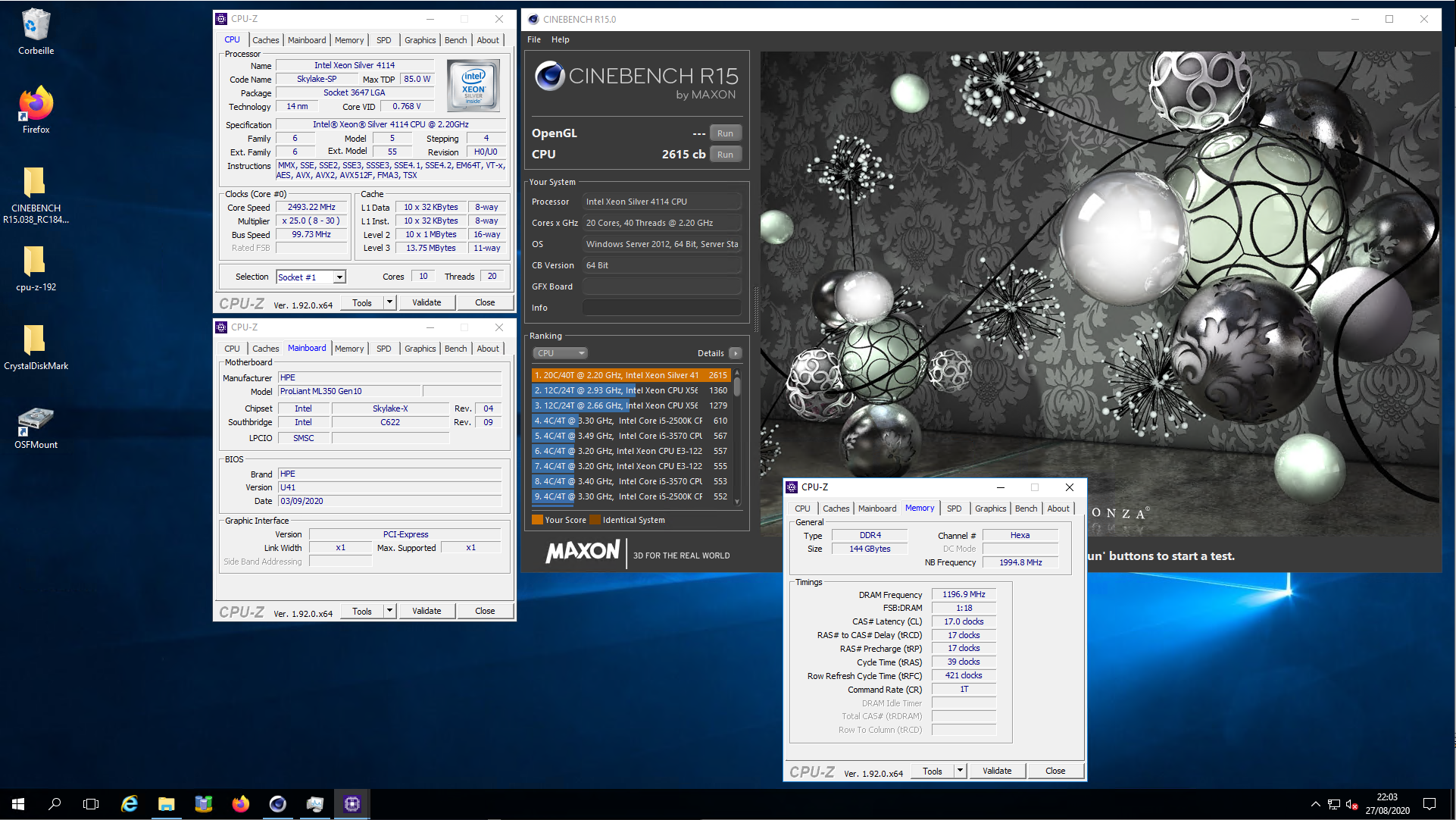Select ranking row 4 i5-2500K score 610
Screen dimensions: 1456x820
tap(631, 421)
